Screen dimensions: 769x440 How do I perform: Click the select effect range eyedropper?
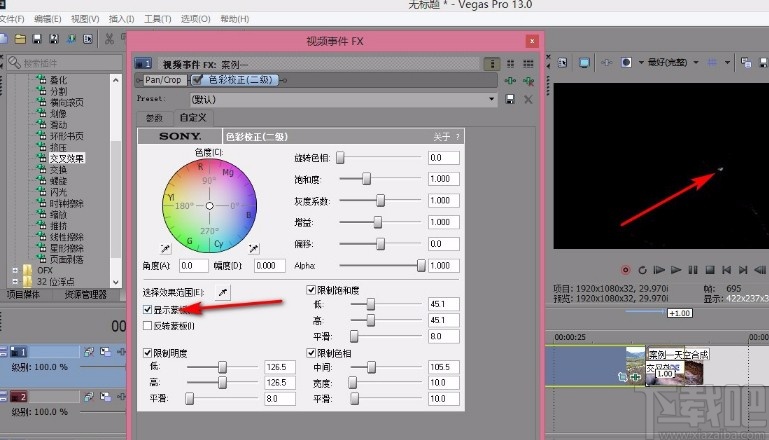(x=221, y=290)
